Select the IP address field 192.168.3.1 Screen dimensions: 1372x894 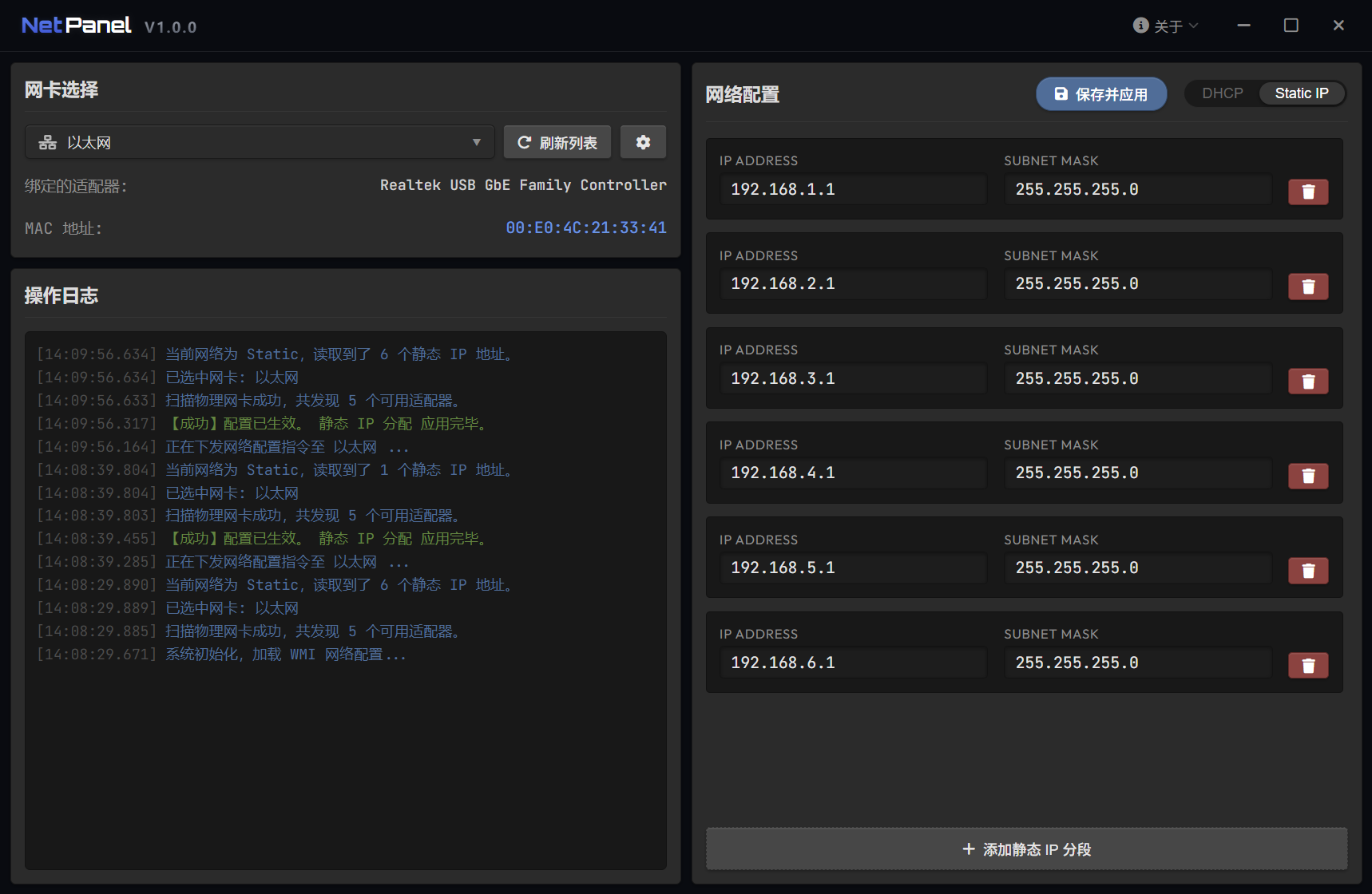click(x=853, y=378)
